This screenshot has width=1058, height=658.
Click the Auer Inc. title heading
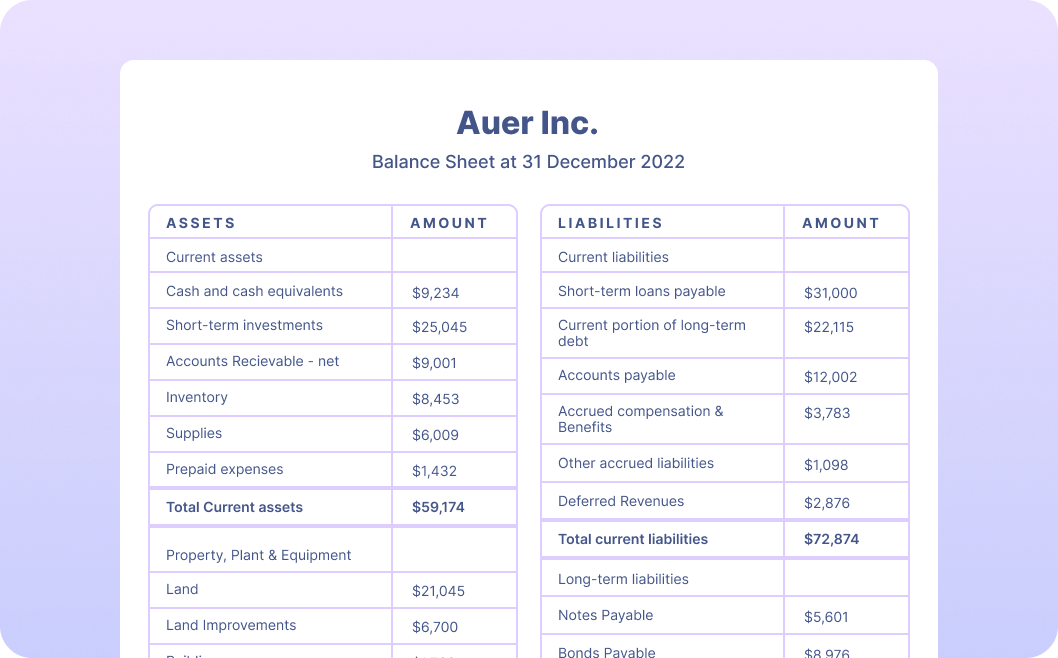click(528, 123)
